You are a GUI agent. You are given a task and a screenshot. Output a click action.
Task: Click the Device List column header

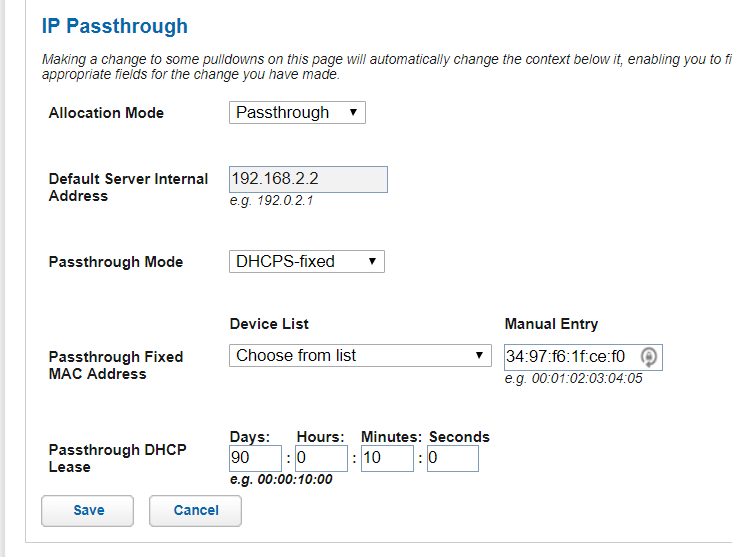269,324
